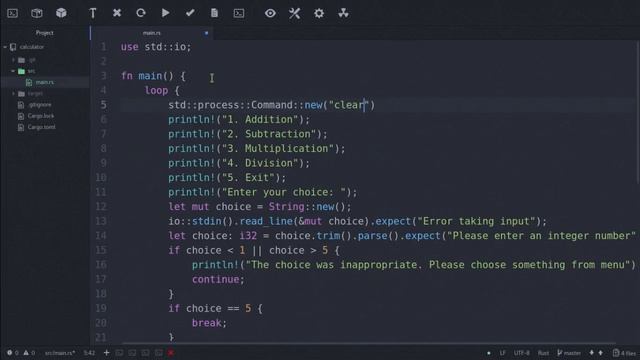Click line number 12 in the gutter
Viewport: 640px width, 360px height.
[x=101, y=207]
